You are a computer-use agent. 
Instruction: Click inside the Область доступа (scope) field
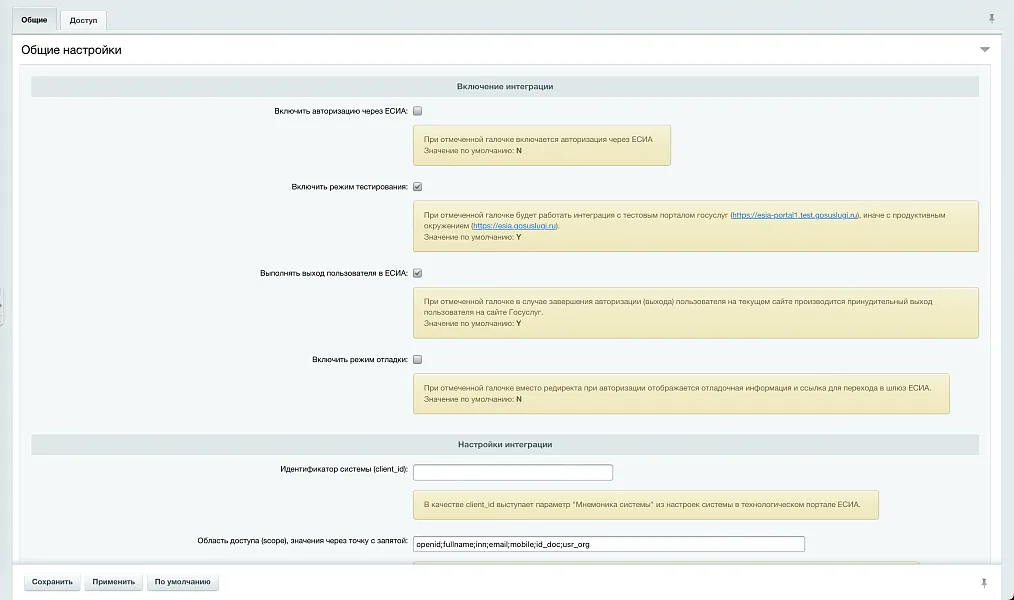coord(608,544)
